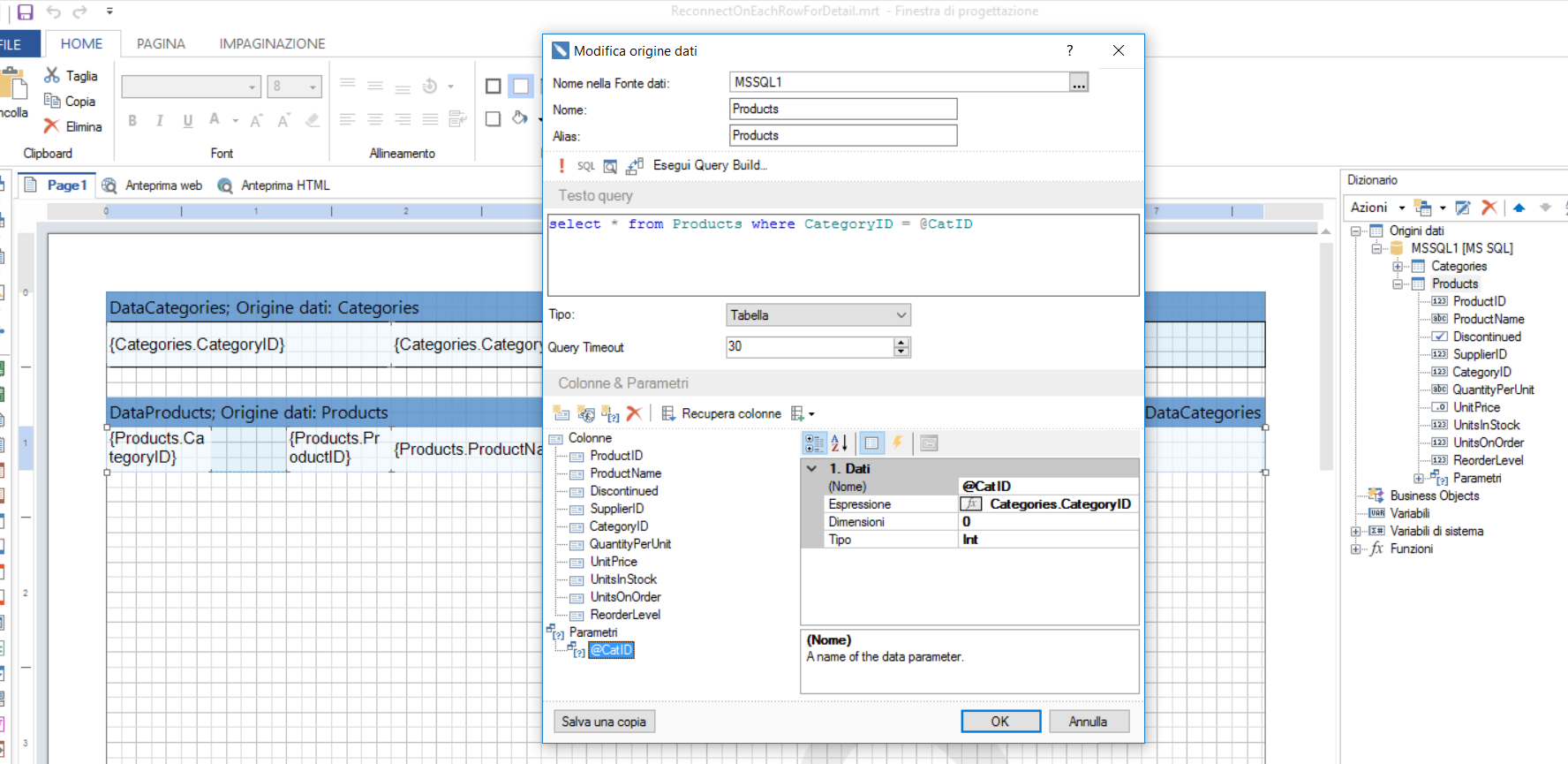
Task: Open the font name combo box
Action: [191, 87]
